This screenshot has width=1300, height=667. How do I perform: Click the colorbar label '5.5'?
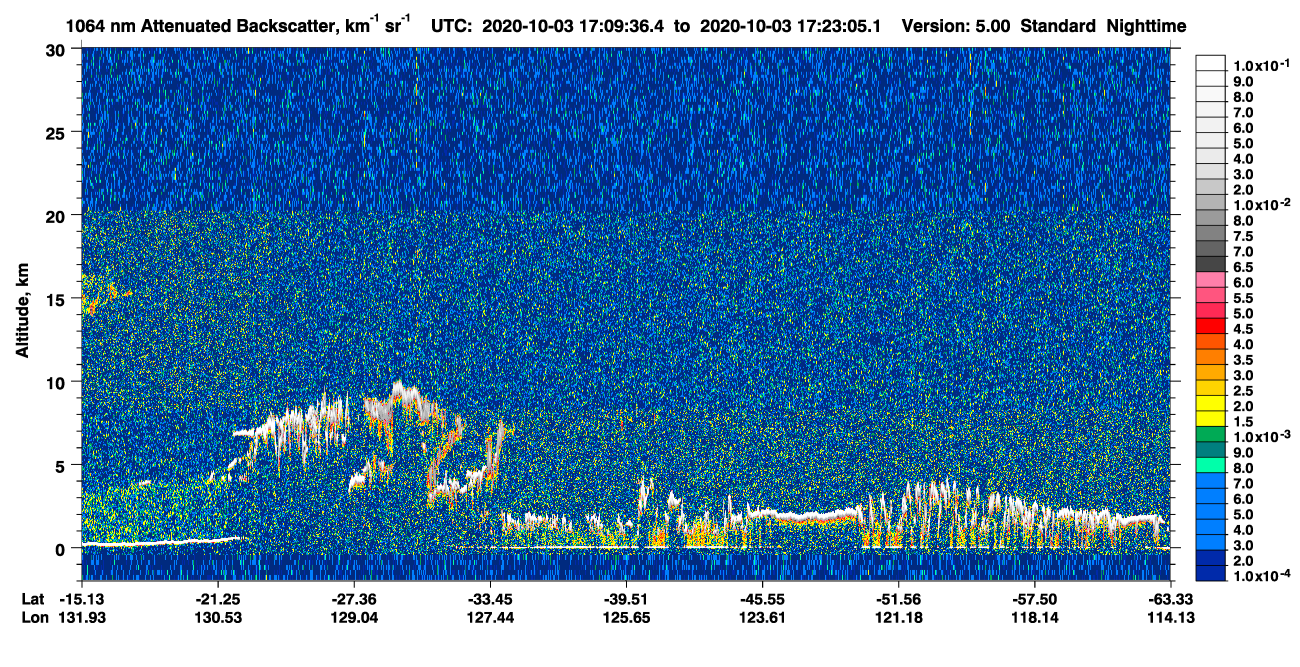[1243, 298]
